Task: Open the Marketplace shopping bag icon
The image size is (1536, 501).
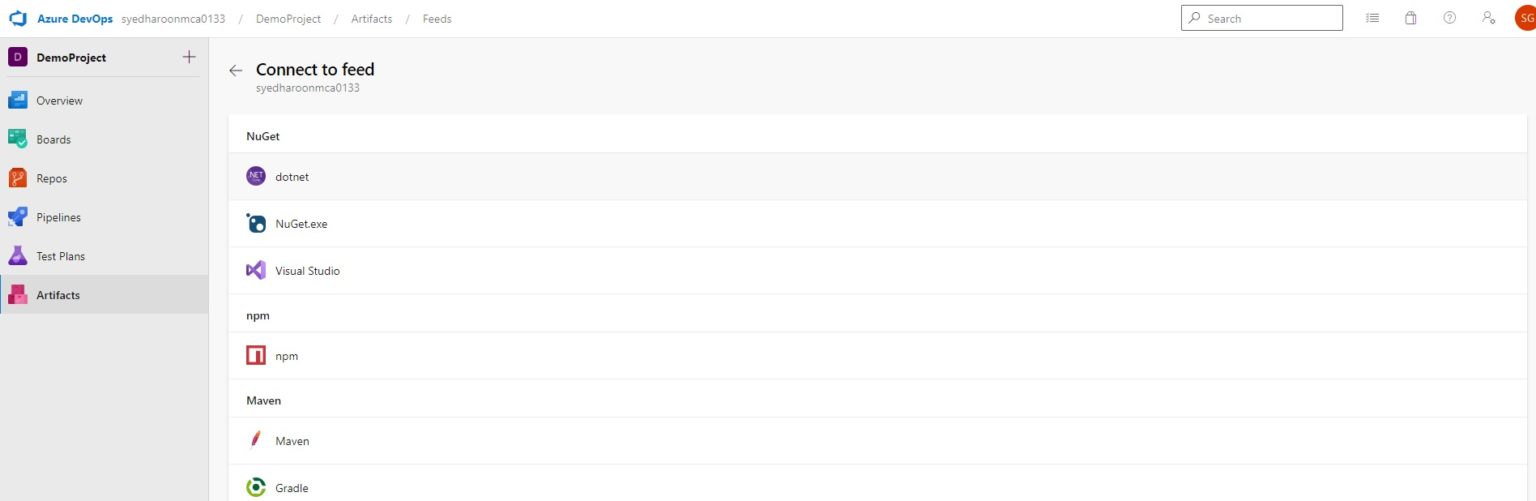Action: tap(1411, 18)
